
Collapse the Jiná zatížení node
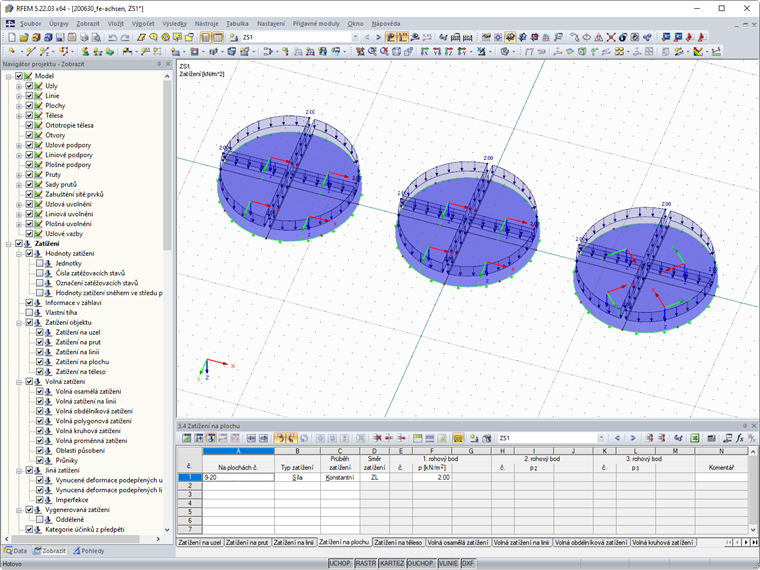(19, 470)
